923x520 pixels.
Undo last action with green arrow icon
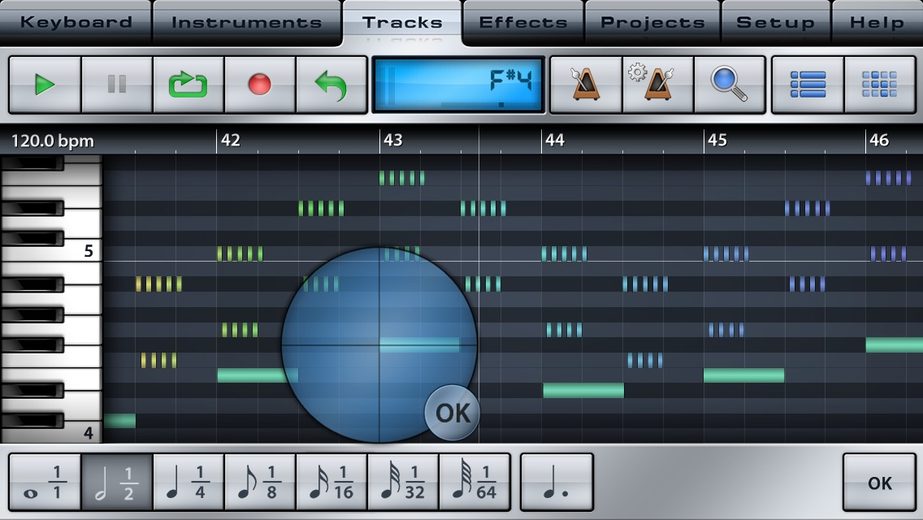(x=331, y=84)
